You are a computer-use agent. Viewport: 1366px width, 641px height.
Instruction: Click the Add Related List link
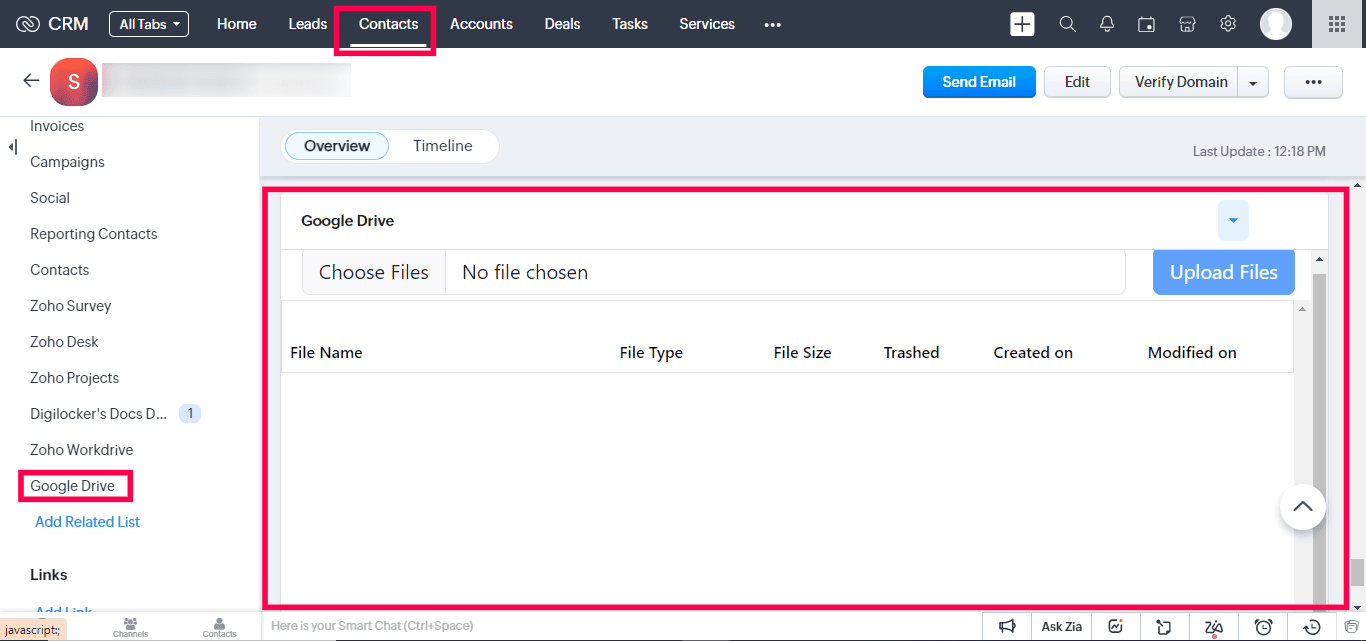[87, 522]
